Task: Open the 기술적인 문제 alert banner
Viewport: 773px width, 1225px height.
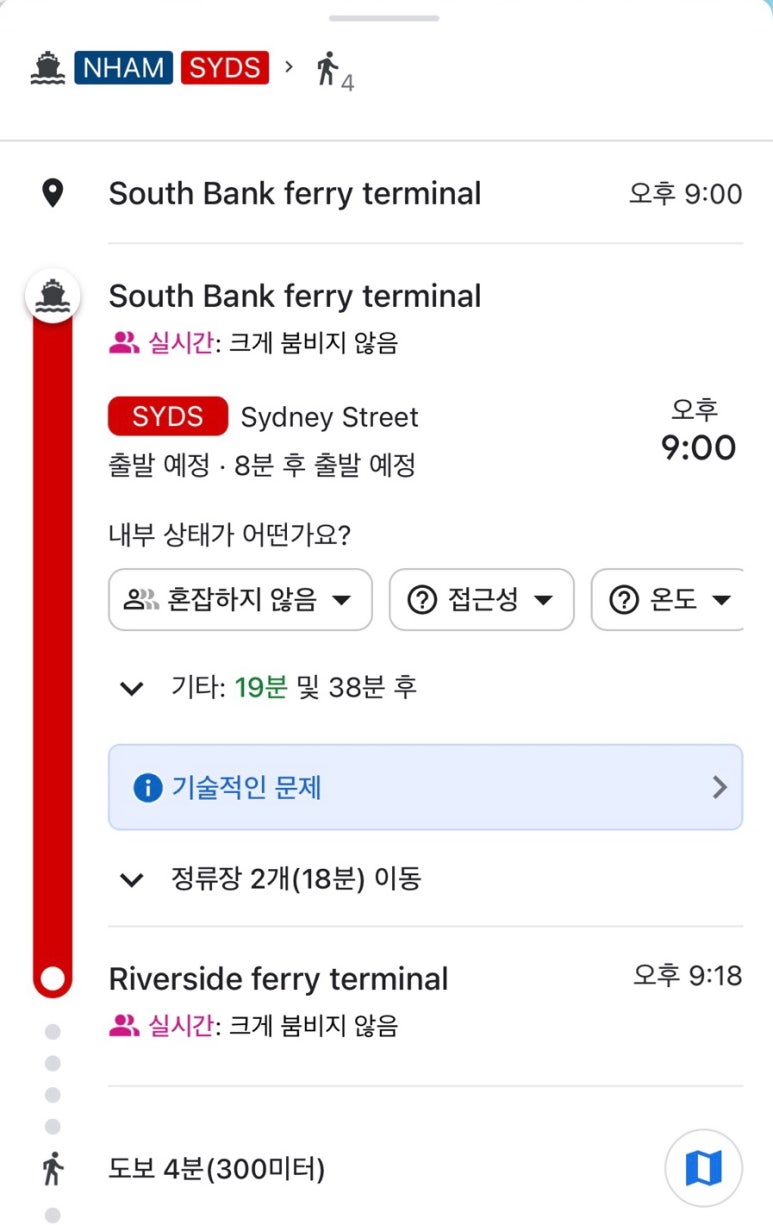Action: (x=425, y=788)
